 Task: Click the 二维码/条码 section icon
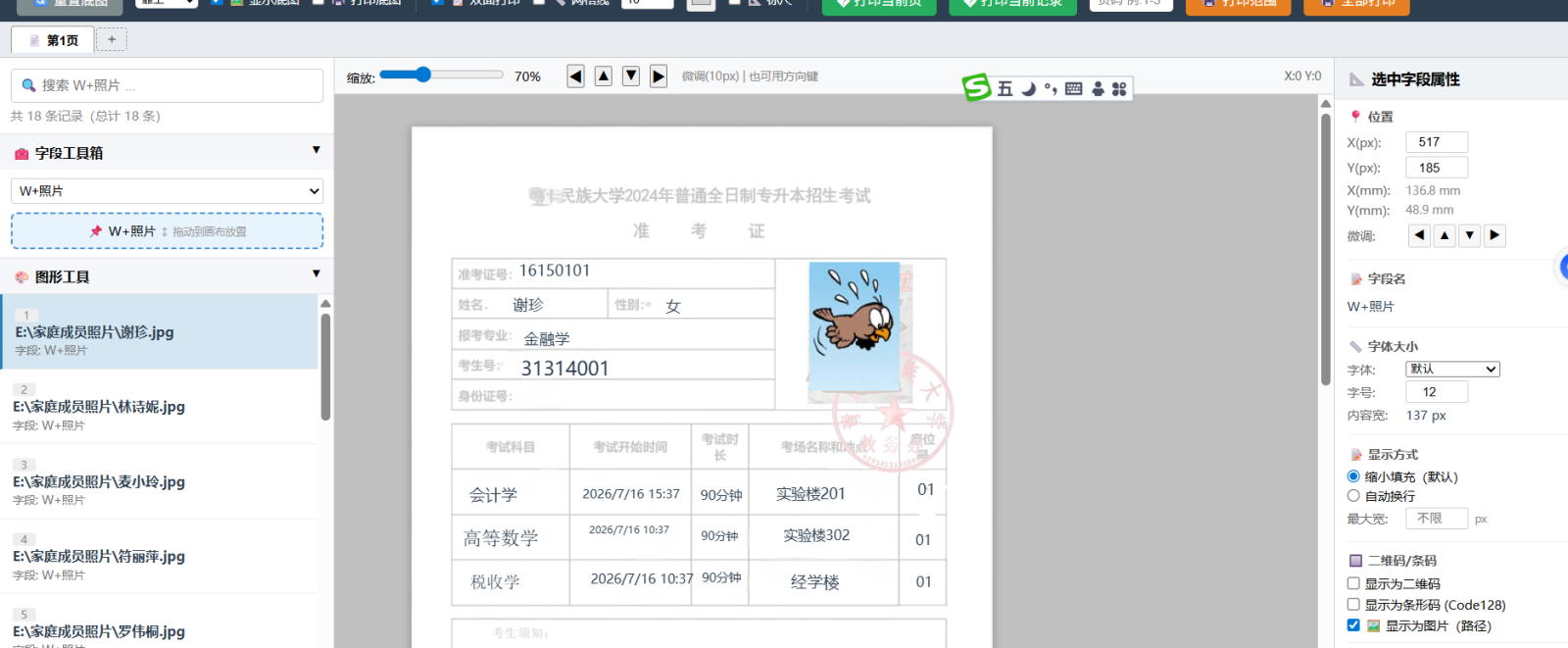tap(1355, 561)
